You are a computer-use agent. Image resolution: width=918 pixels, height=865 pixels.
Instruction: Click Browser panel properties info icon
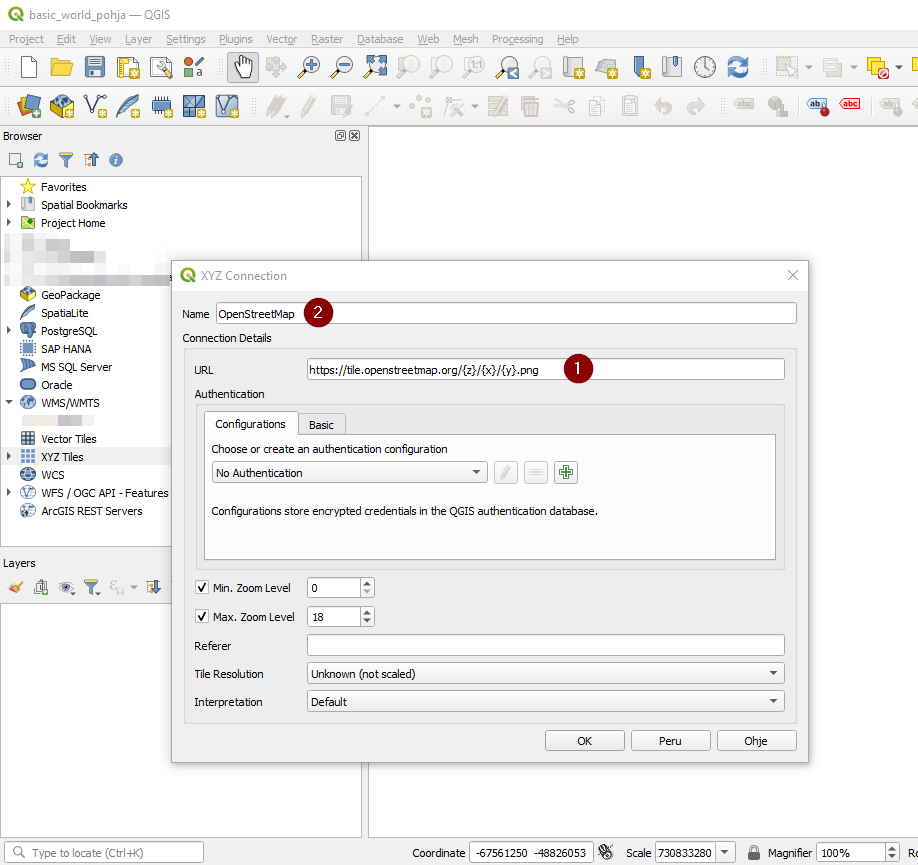tap(116, 160)
